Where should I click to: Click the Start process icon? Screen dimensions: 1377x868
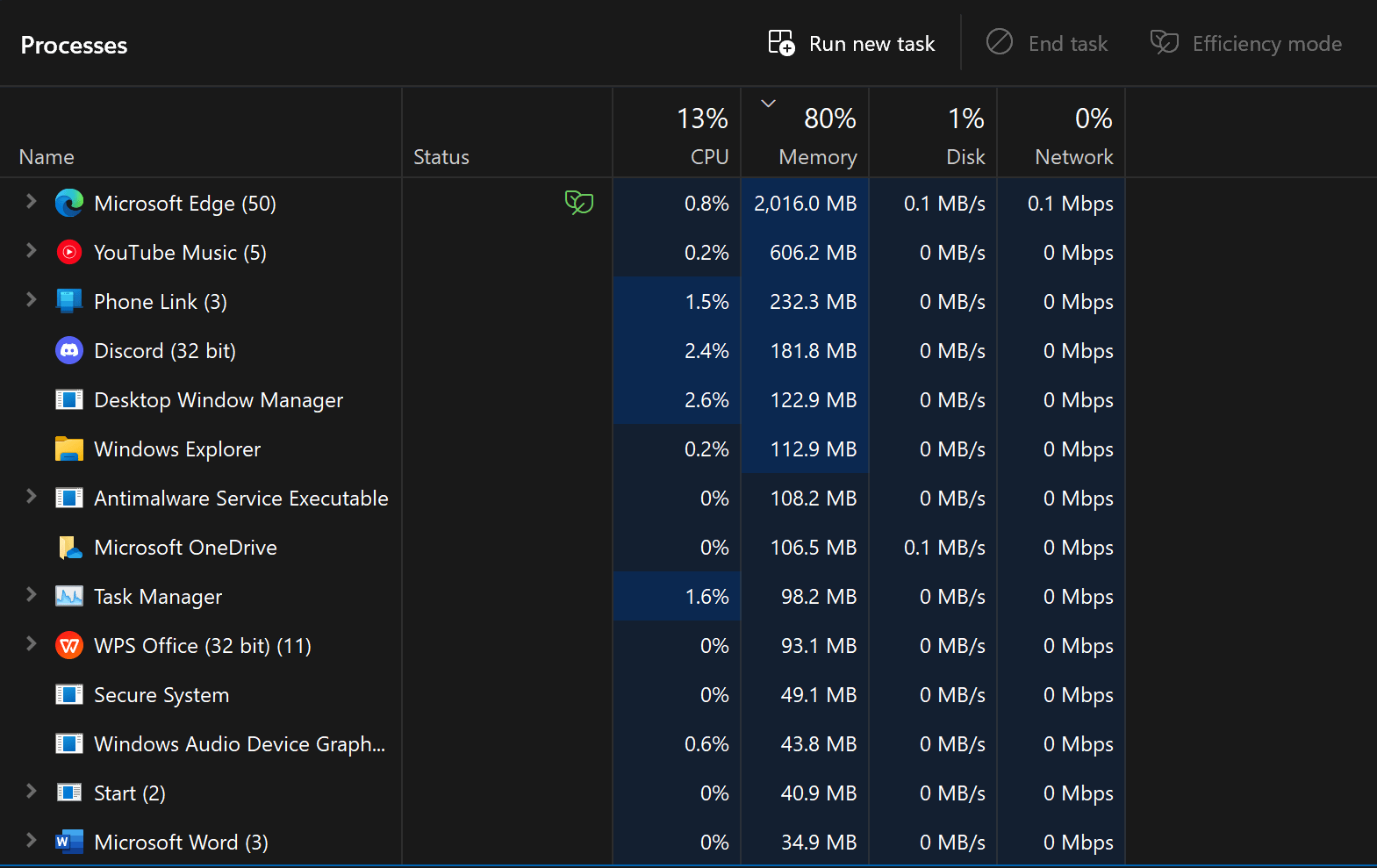(x=69, y=793)
